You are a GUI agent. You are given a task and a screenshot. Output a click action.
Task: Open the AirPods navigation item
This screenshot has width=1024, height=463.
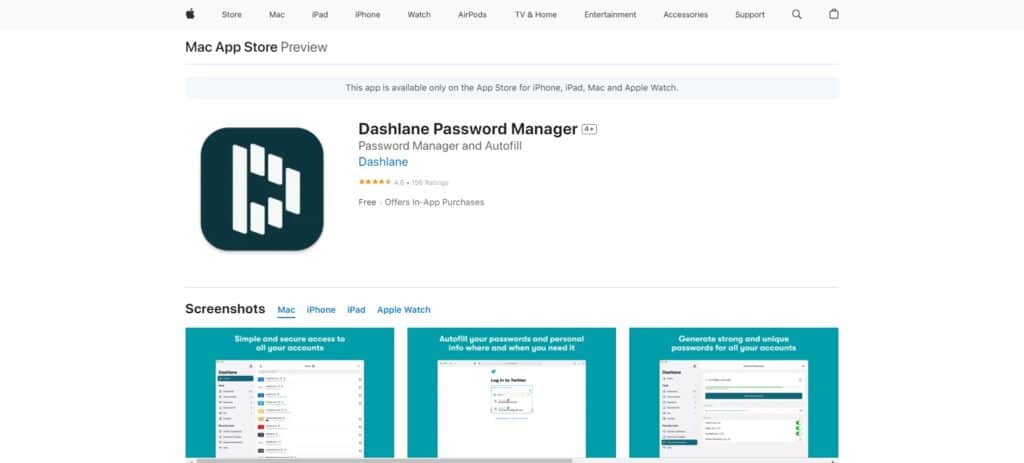[x=472, y=14]
